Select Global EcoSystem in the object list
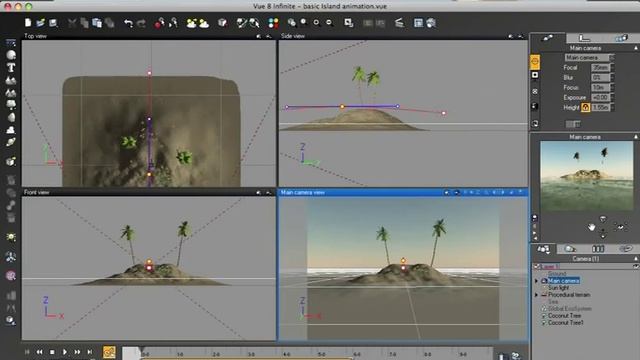Screen dimensions: 640x360 click(x=569, y=309)
